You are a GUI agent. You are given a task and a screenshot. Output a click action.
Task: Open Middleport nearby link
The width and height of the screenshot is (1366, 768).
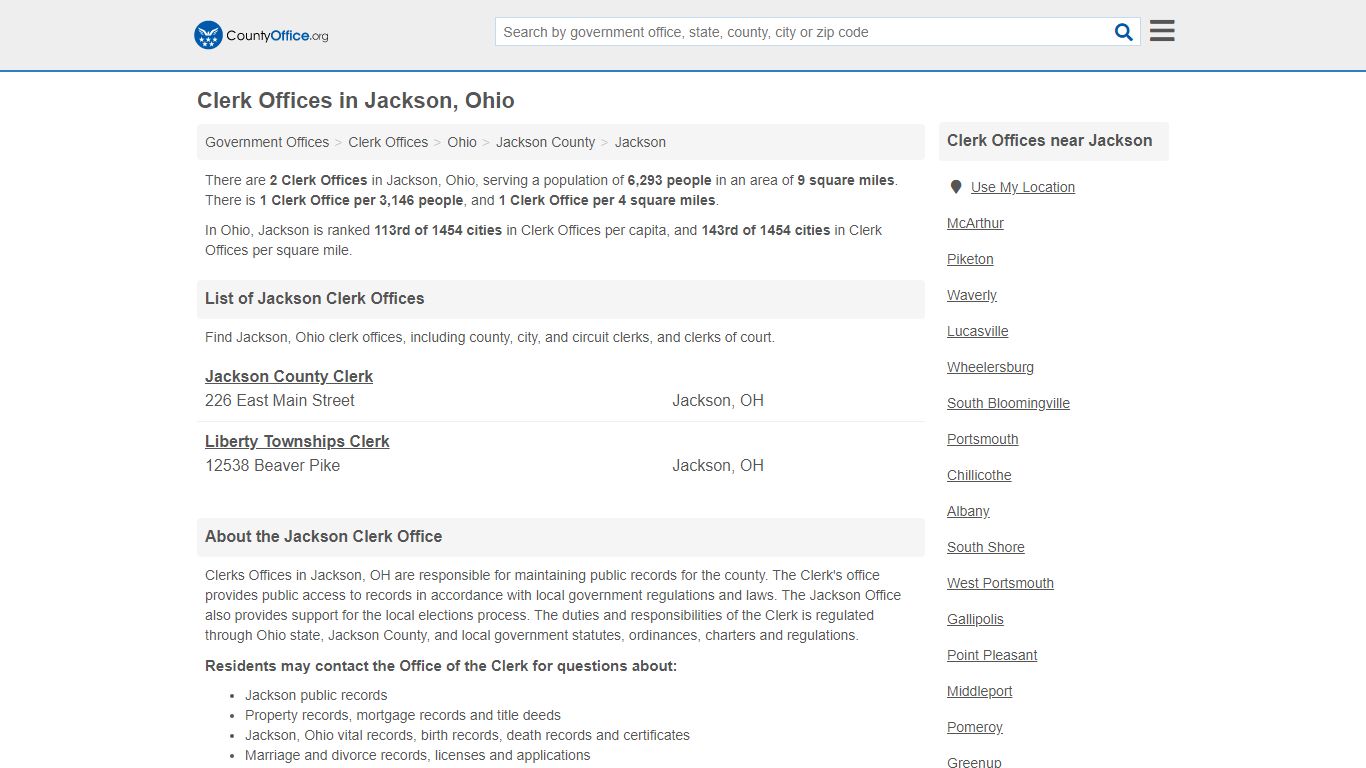[x=980, y=691]
